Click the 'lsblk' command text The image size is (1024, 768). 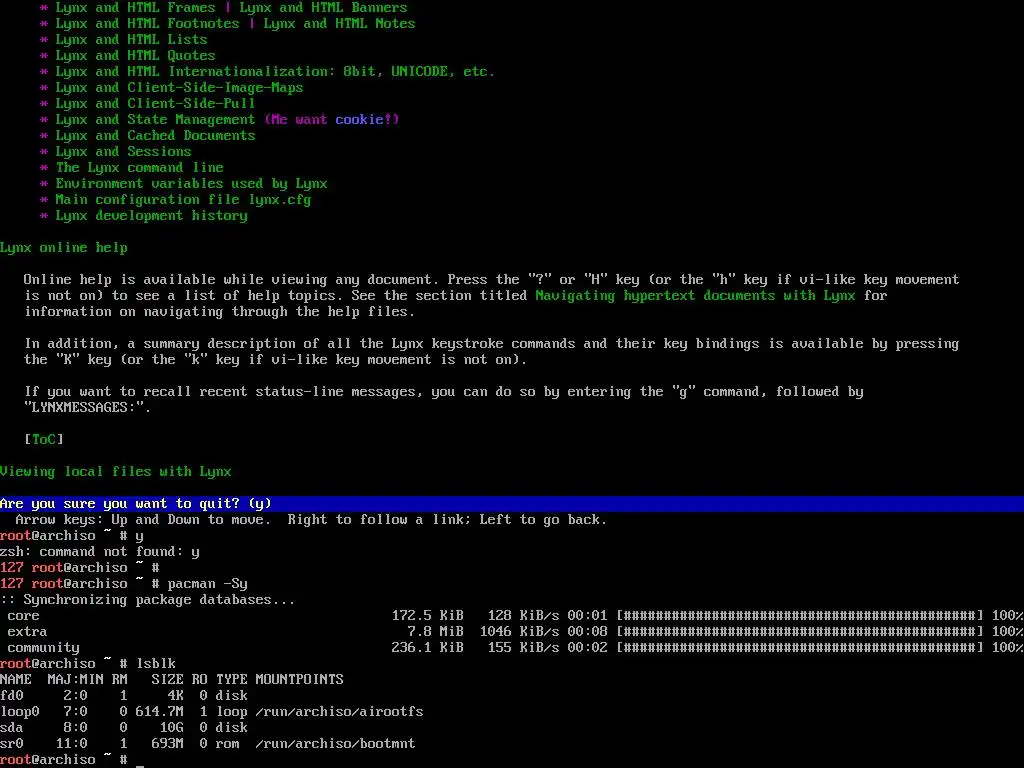[156, 664]
